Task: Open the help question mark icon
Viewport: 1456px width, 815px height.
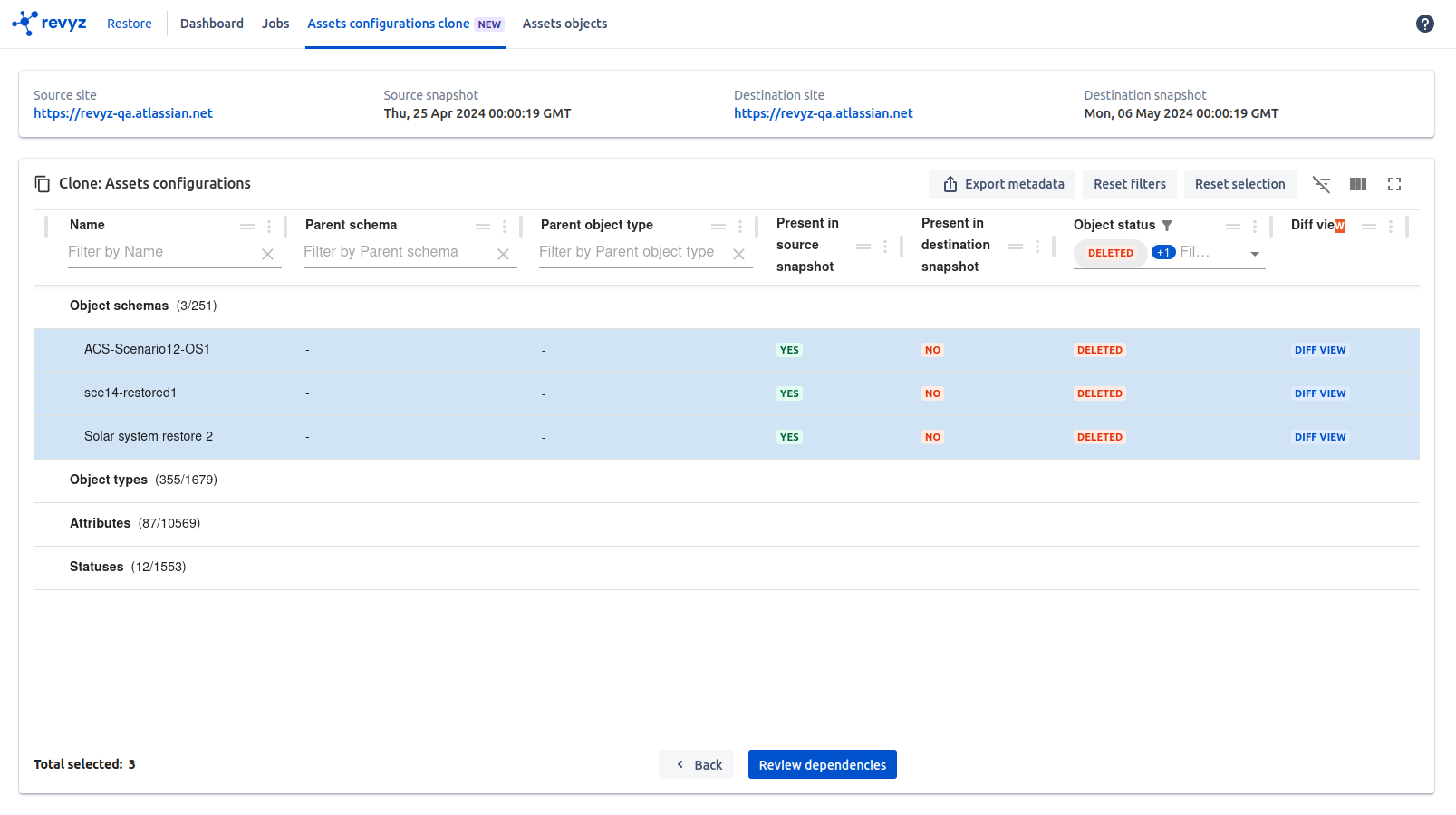Action: point(1424,24)
